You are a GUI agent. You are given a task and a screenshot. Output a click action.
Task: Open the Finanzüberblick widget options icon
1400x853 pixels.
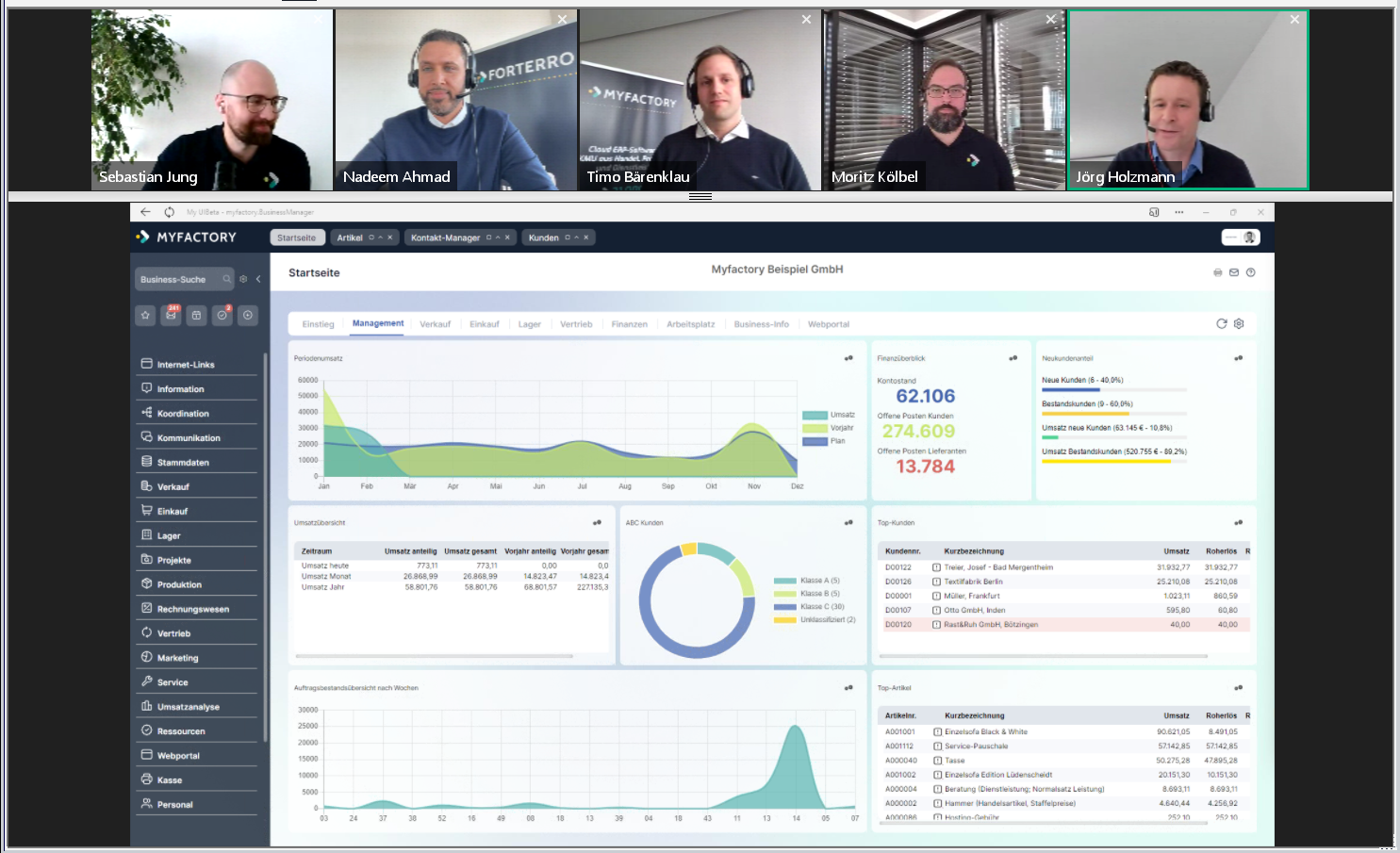coord(1013,358)
